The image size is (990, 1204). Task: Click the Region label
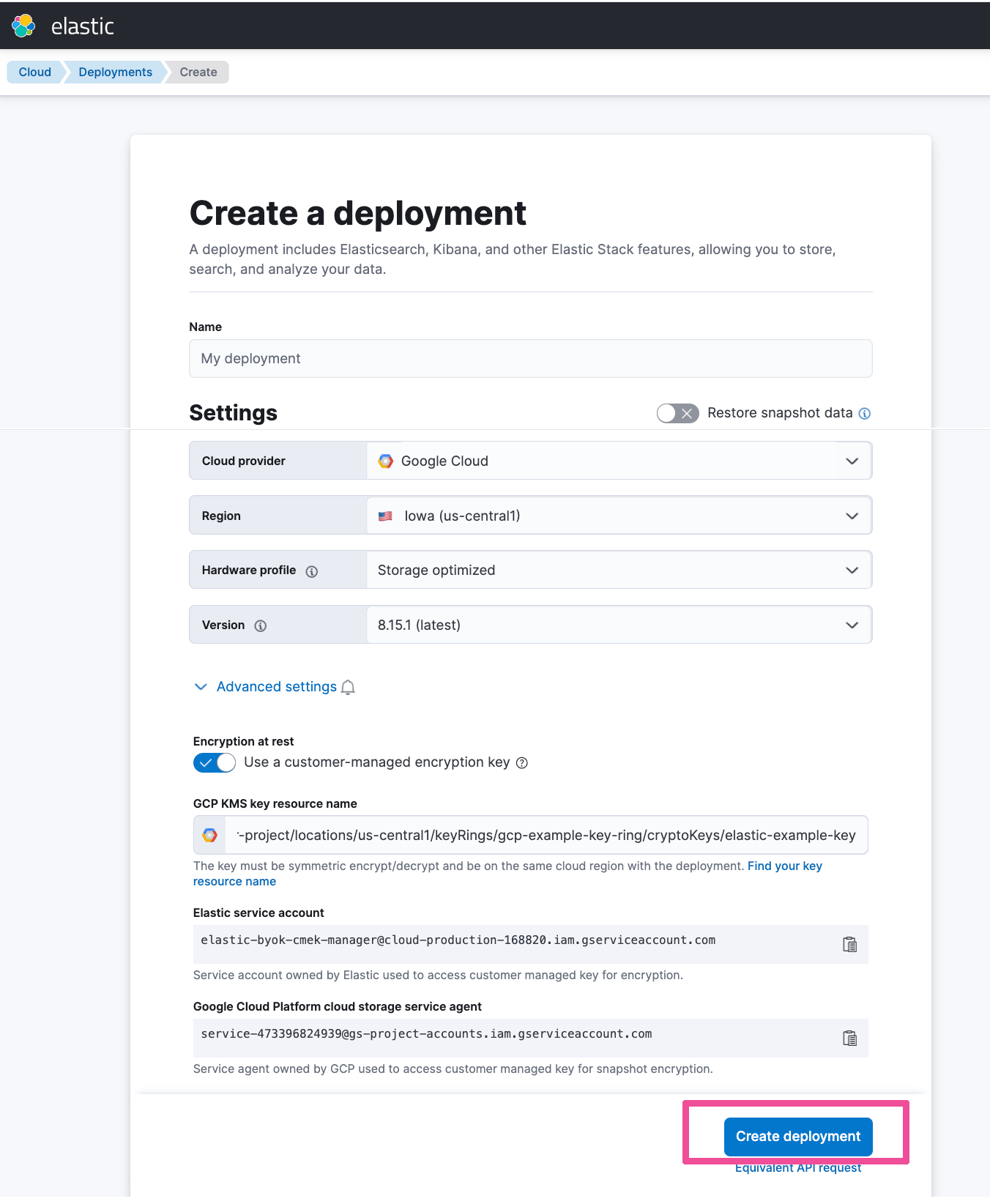click(x=221, y=516)
